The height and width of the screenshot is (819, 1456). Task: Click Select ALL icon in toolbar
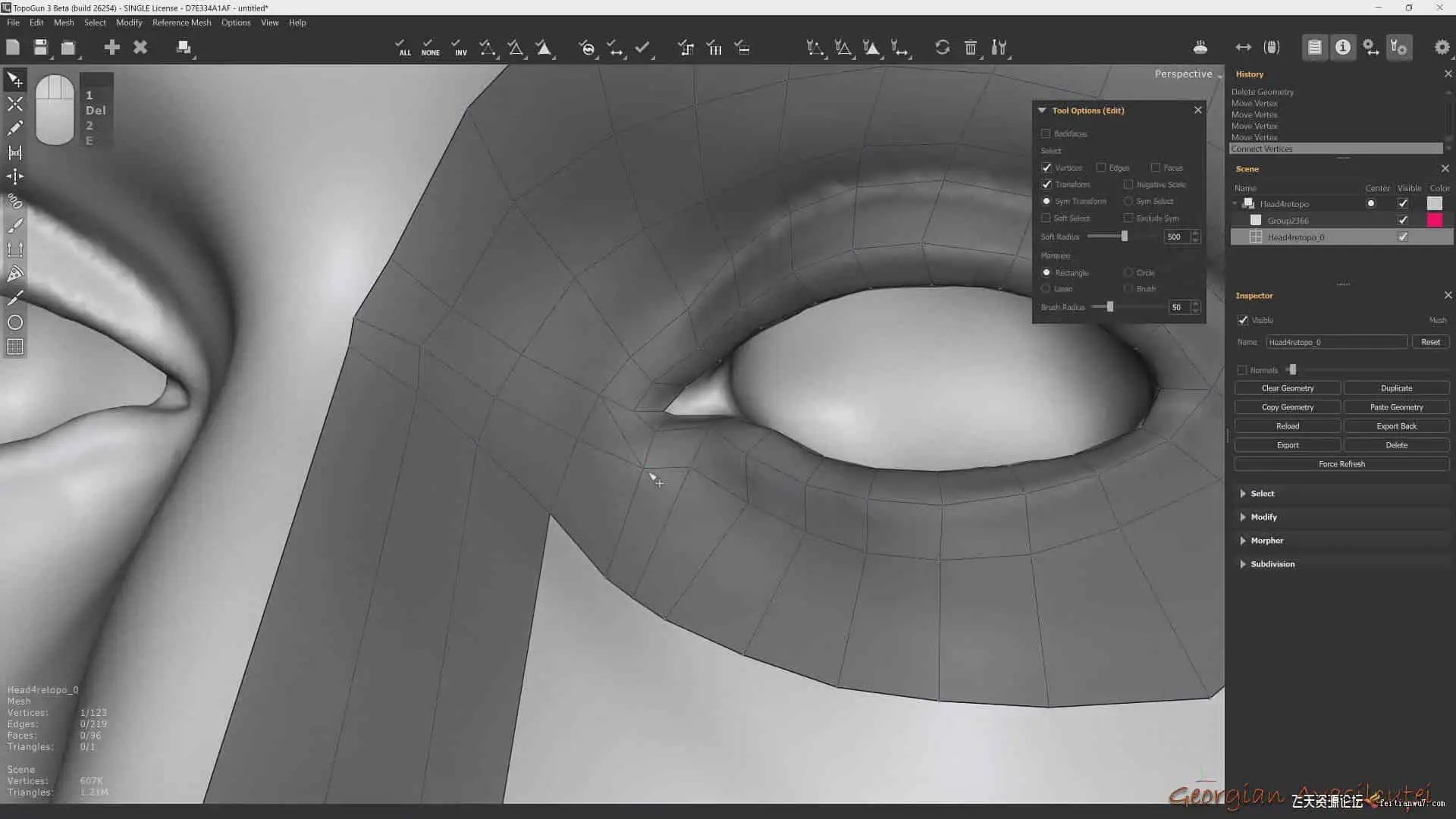(x=403, y=48)
